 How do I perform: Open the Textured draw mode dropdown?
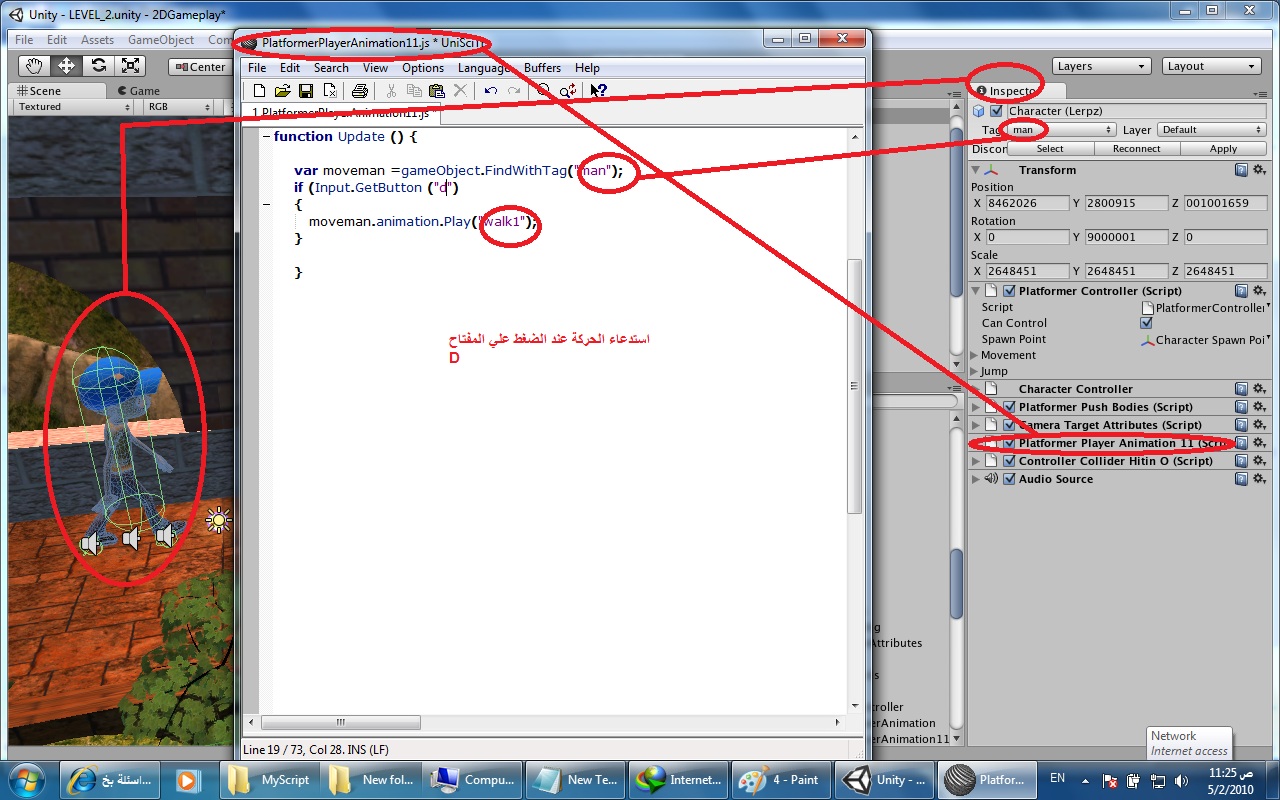(x=73, y=107)
